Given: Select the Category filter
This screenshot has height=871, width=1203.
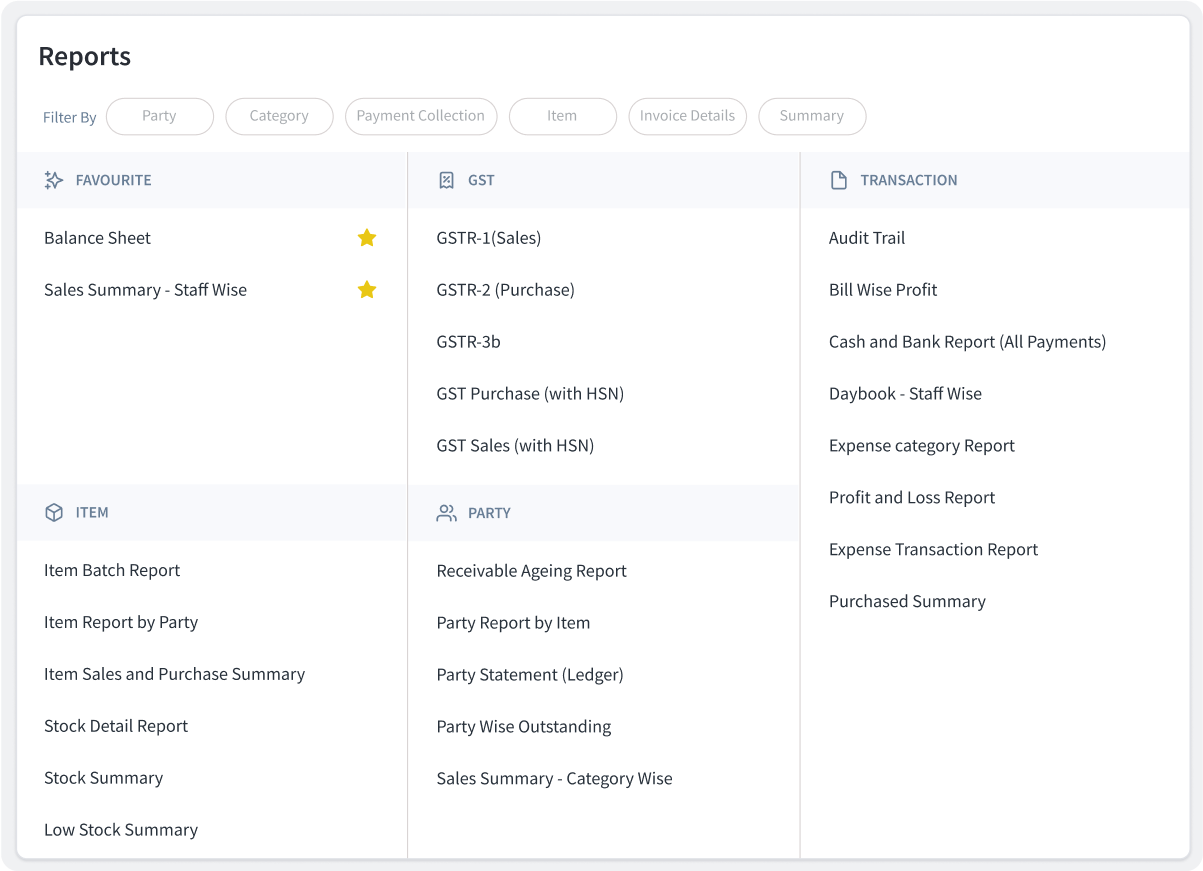Looking at the screenshot, I should [x=279, y=116].
